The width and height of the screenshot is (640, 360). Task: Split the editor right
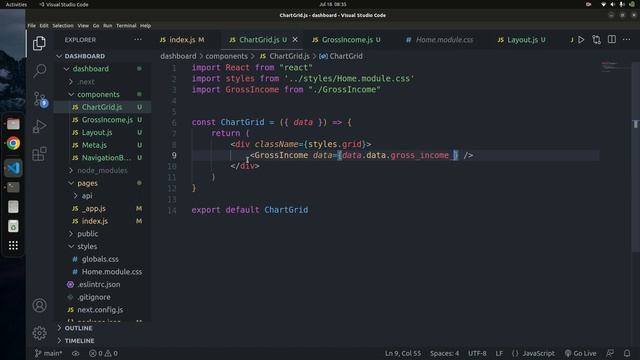point(611,40)
